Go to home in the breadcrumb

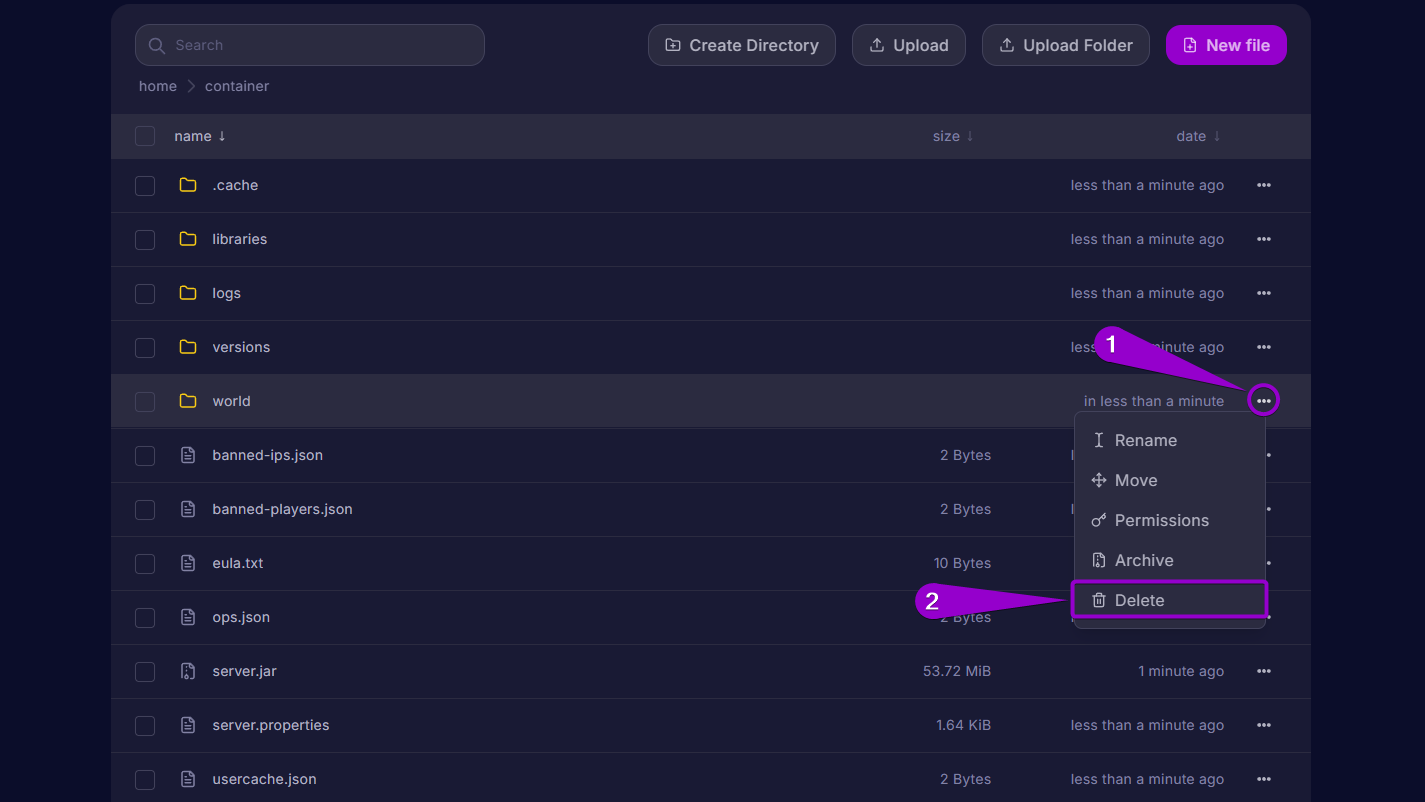click(158, 86)
